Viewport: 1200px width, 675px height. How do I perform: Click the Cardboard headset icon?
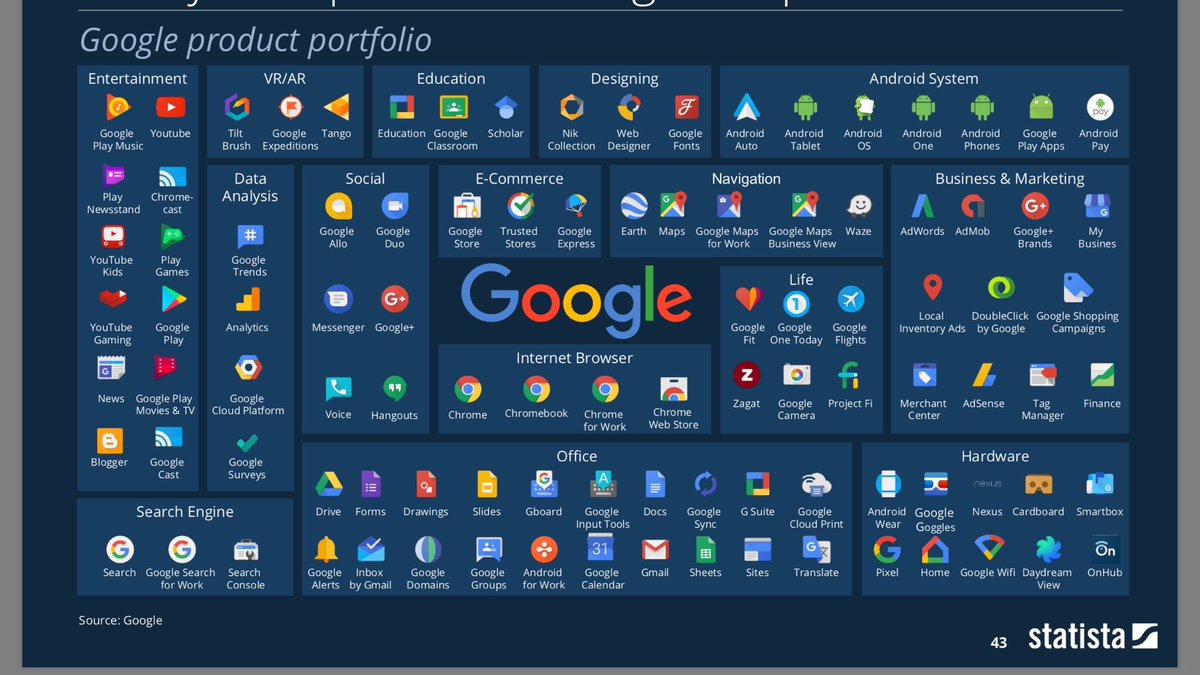[x=1038, y=484]
